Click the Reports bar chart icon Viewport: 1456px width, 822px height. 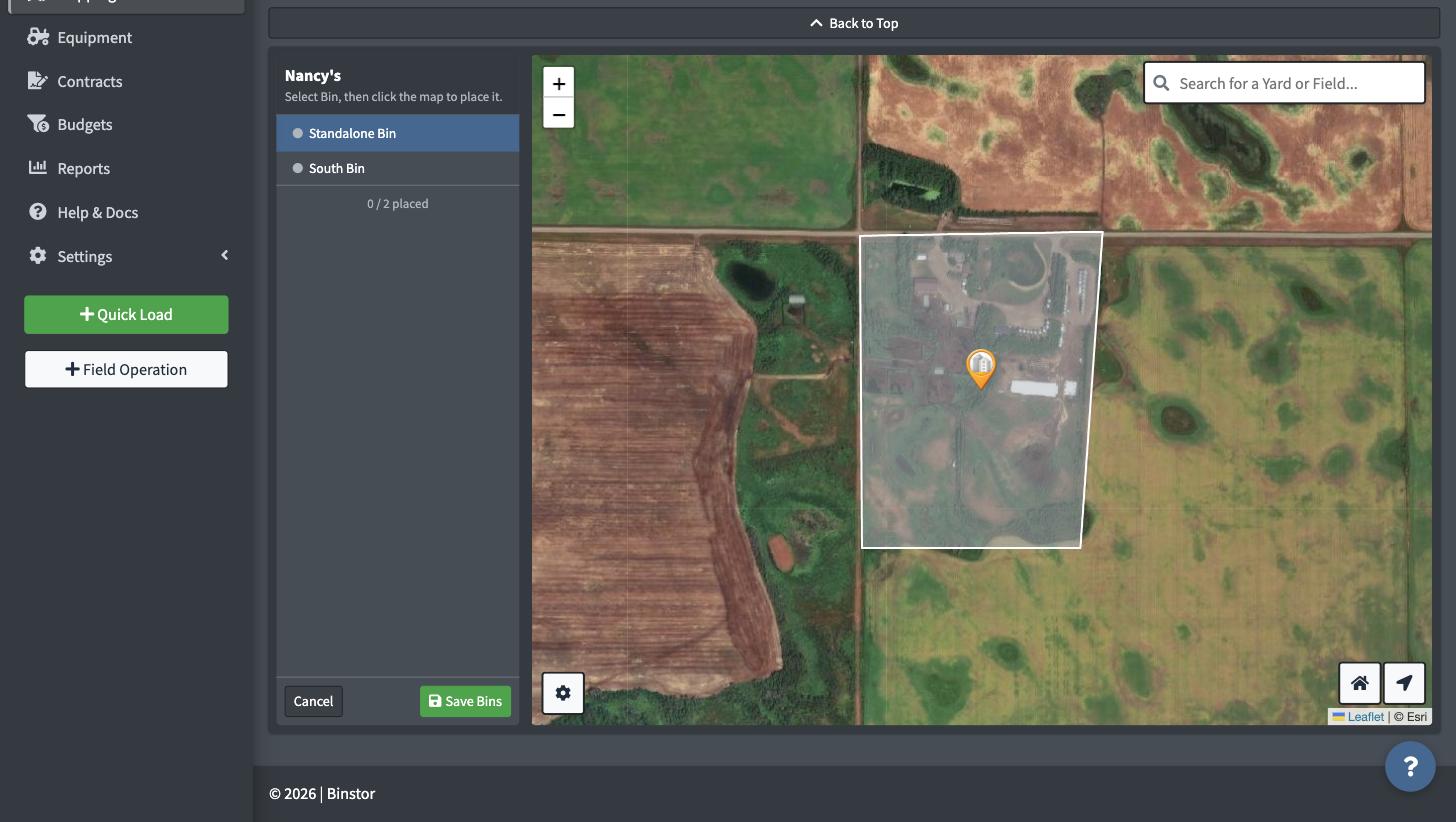pyautogui.click(x=38, y=167)
